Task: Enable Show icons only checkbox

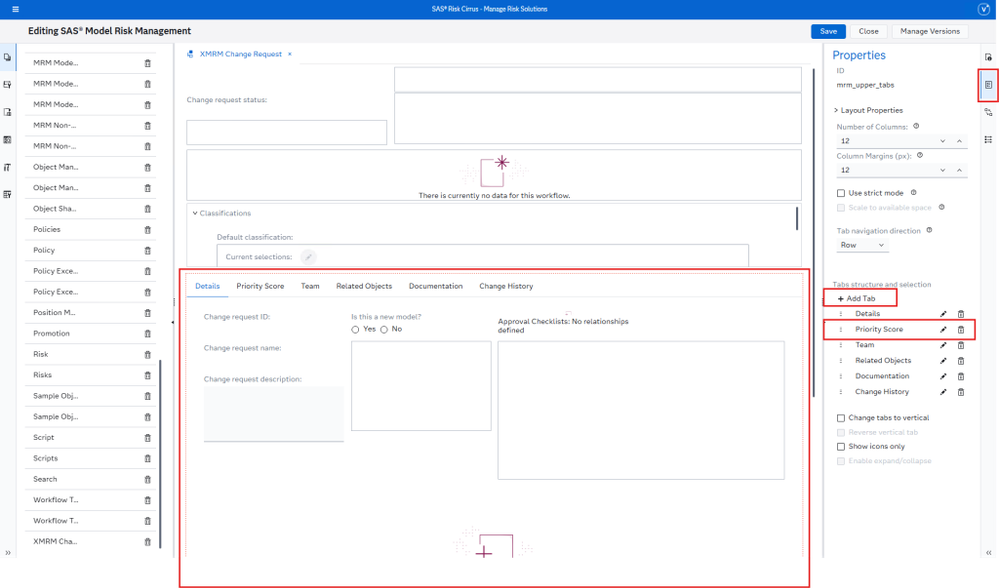Action: coord(840,447)
